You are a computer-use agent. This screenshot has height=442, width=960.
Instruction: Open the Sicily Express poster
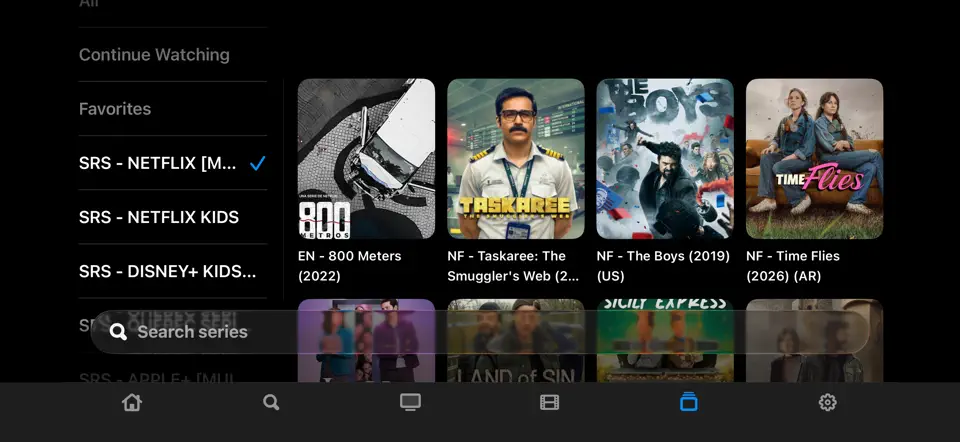[665, 340]
